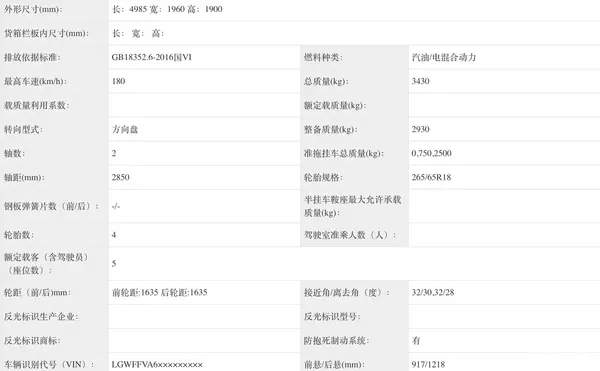Click the overhang value 917/1218
Screen dimensions: 600x371
click(428, 364)
